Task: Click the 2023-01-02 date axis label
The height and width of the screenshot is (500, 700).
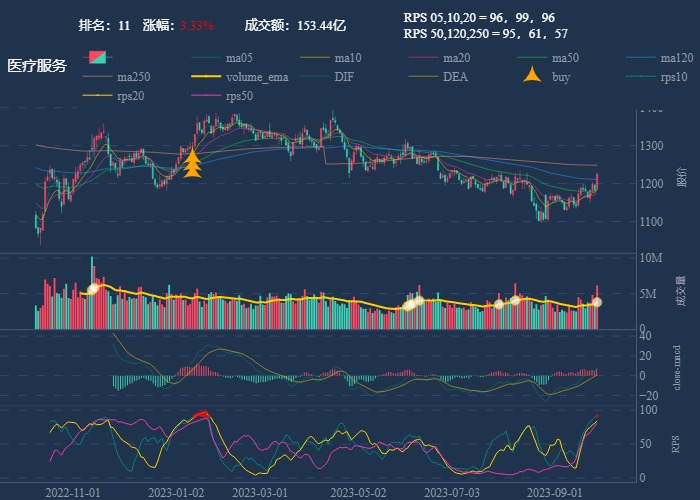Action: click(176, 492)
